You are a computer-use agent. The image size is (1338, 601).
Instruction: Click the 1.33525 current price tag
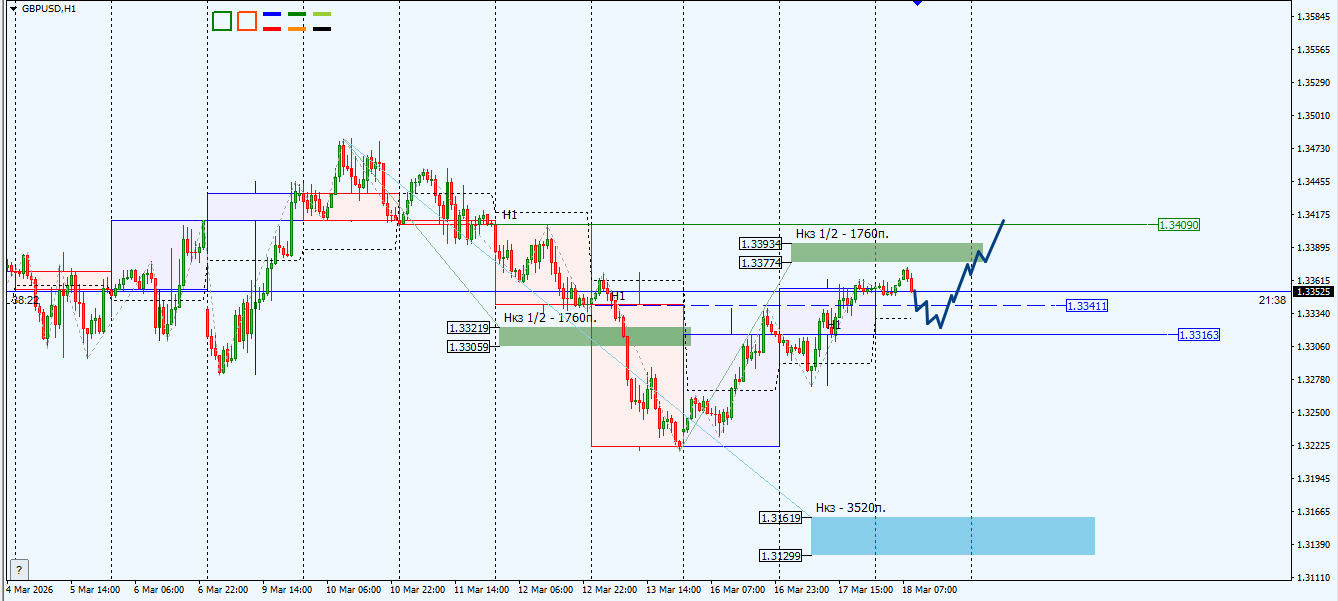[1313, 290]
